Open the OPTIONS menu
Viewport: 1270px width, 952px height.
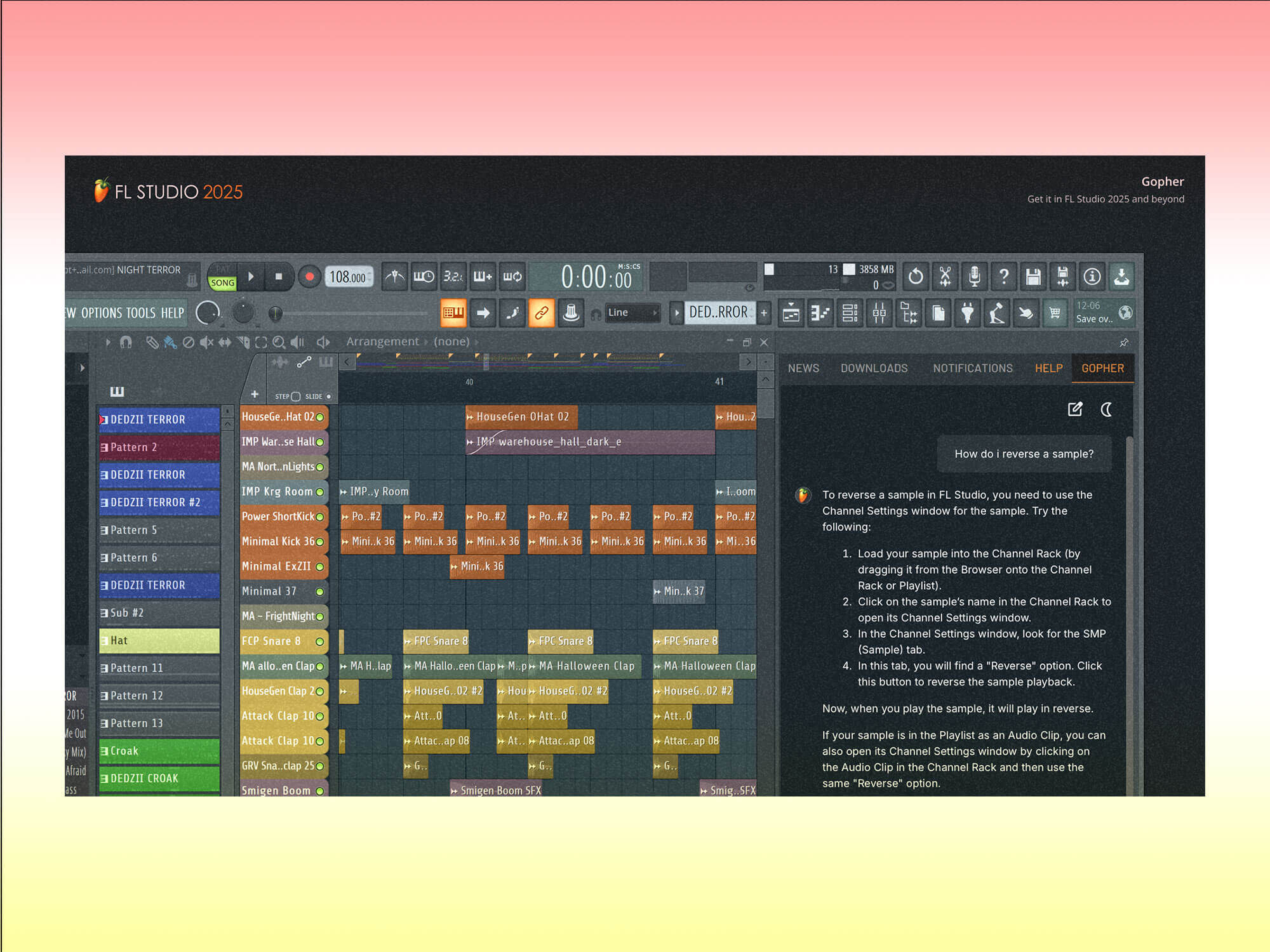point(102,313)
